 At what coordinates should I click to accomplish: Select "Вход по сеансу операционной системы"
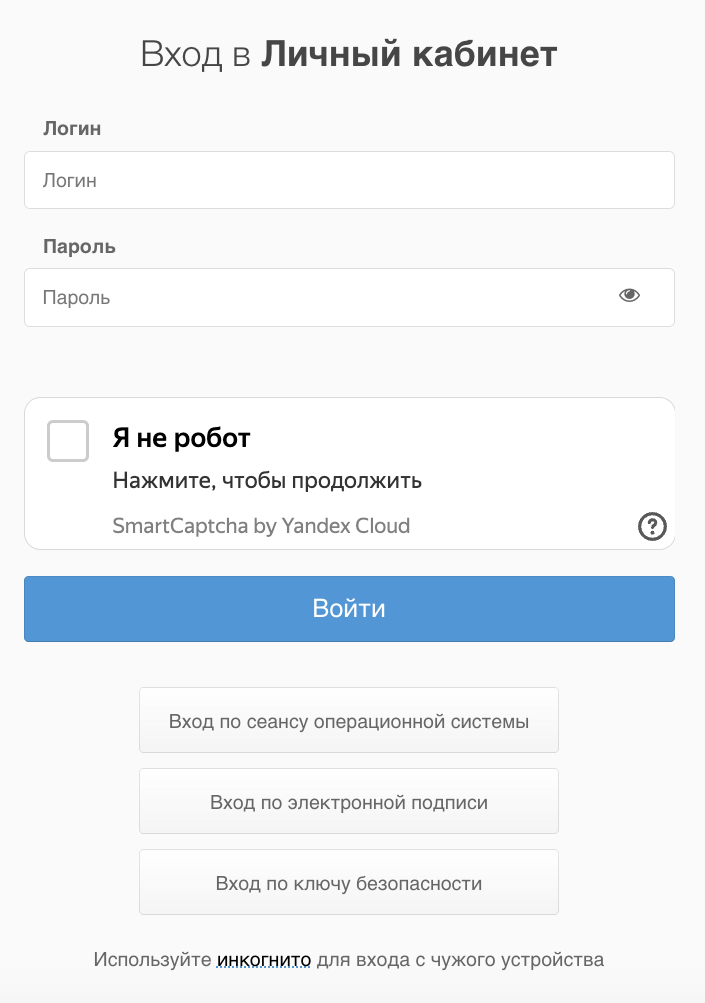(349, 720)
